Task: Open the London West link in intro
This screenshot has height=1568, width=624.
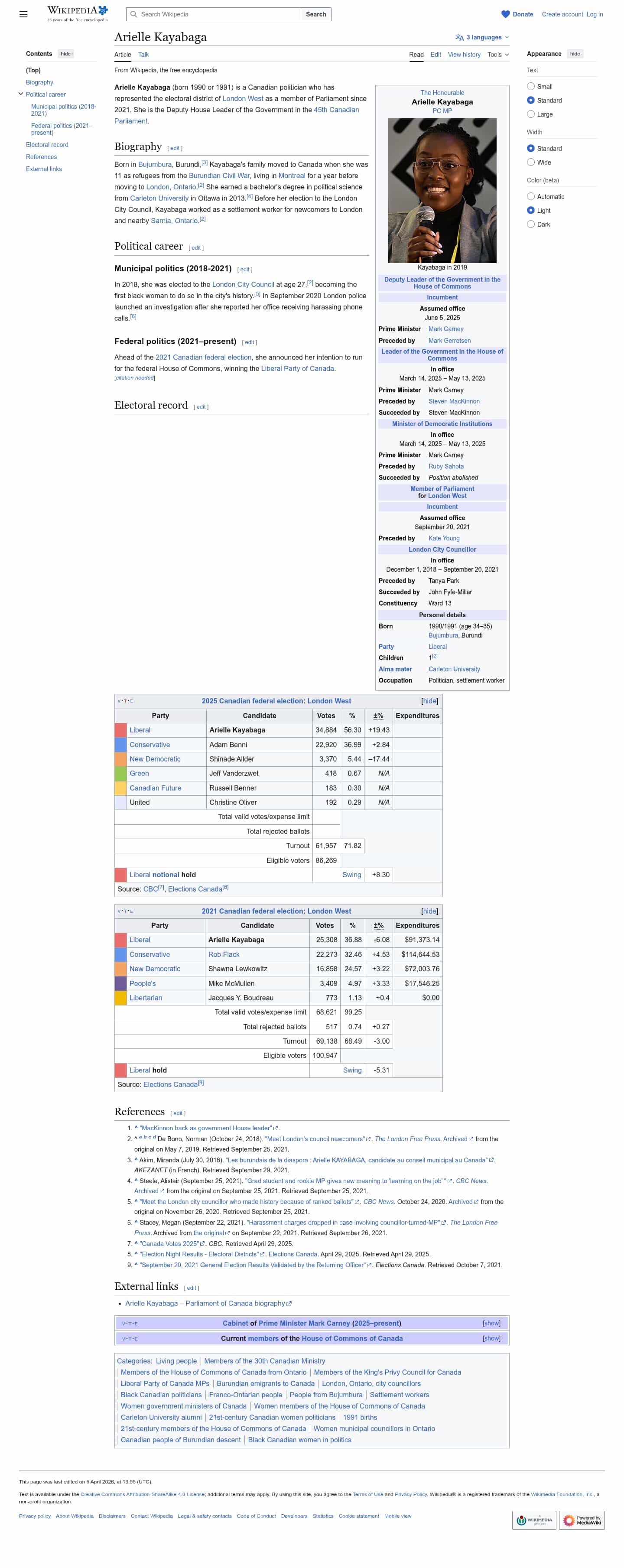Action: [x=243, y=99]
